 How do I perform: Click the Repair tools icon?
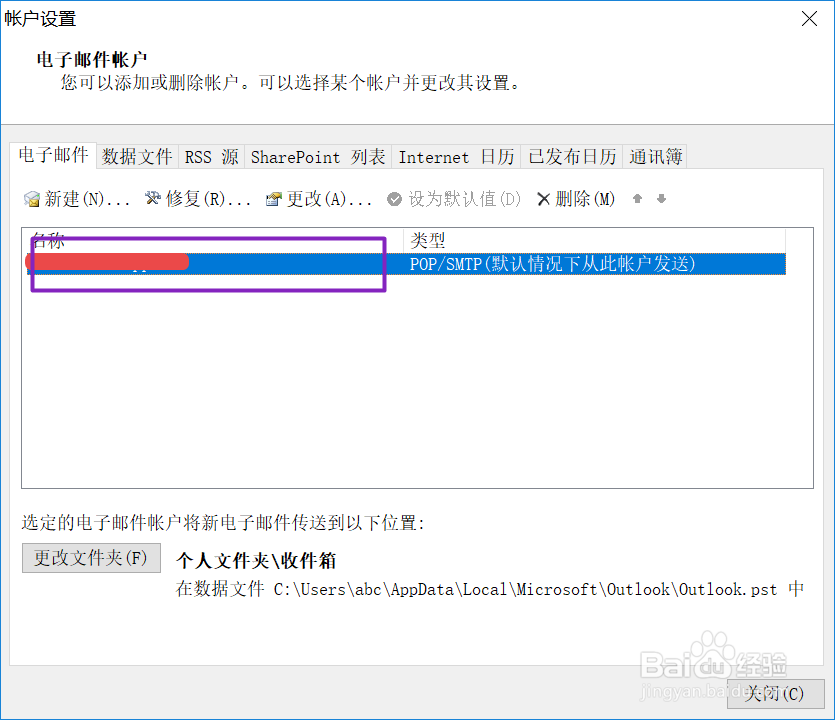point(153,199)
